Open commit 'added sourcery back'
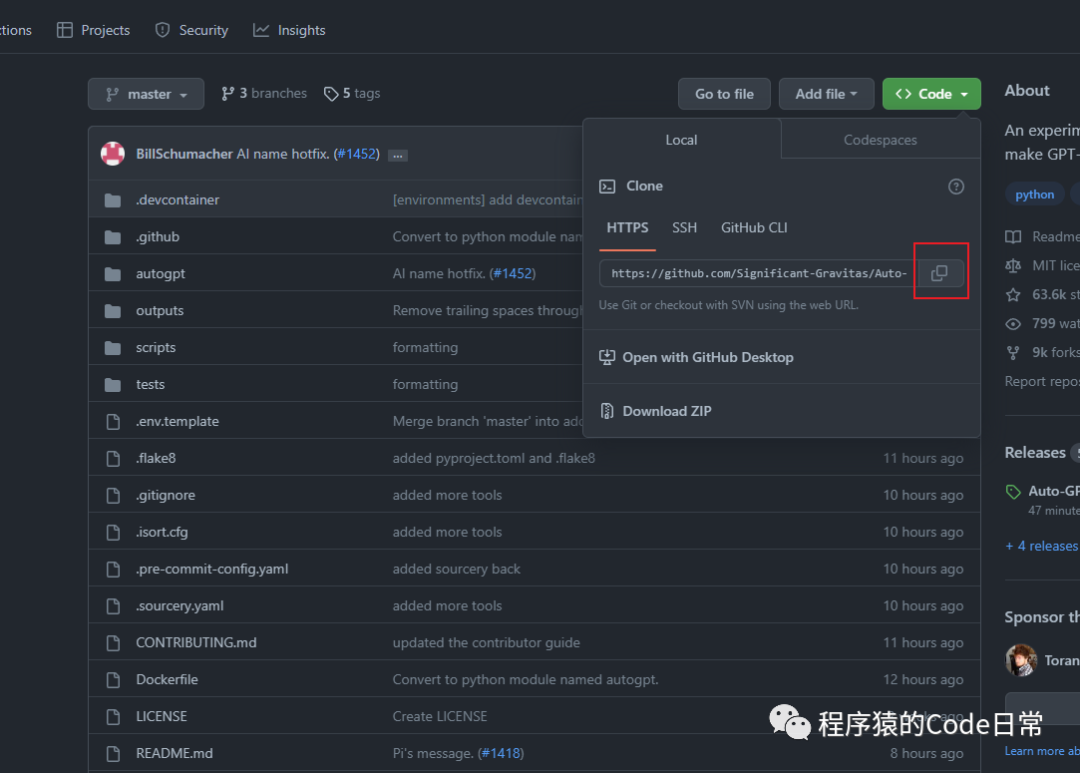Image resolution: width=1080 pixels, height=773 pixels. click(x=457, y=569)
